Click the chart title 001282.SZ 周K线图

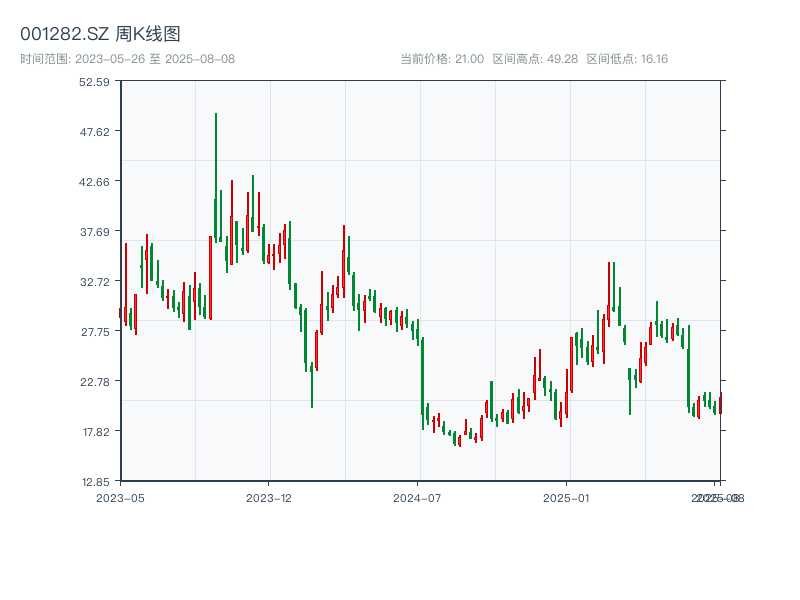[100, 33]
